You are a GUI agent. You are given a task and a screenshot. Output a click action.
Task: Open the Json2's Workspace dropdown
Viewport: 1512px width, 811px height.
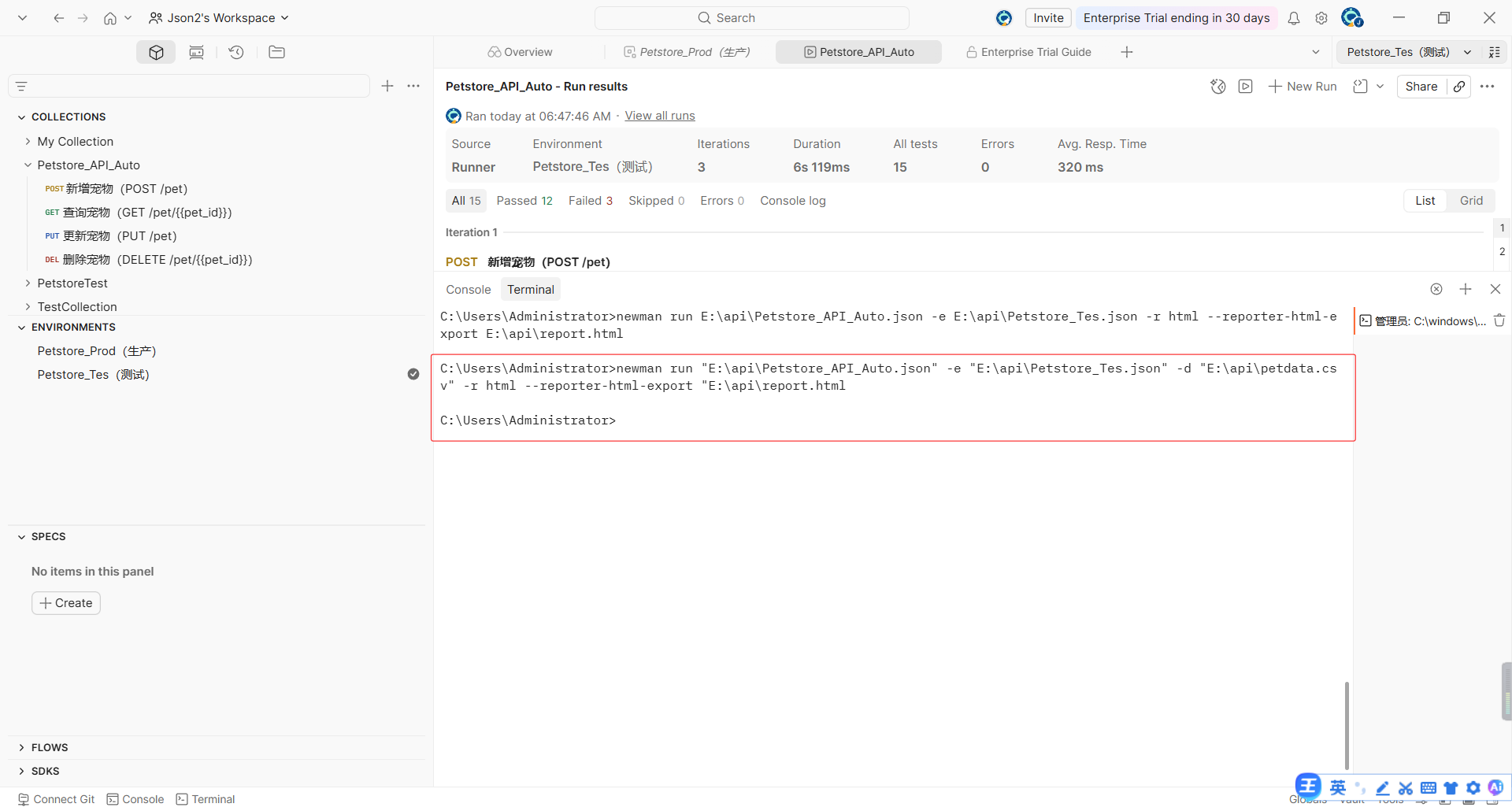pos(219,18)
